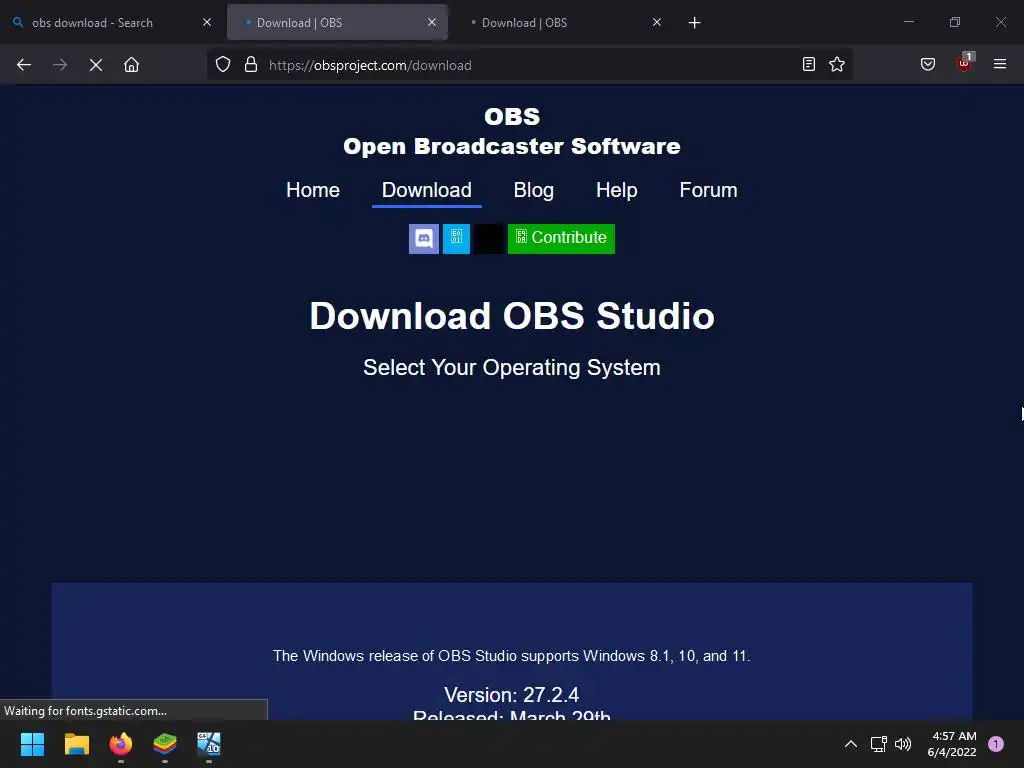Screen dimensions: 1024x768
Task: Stop loading the page
Action: (x=96, y=65)
